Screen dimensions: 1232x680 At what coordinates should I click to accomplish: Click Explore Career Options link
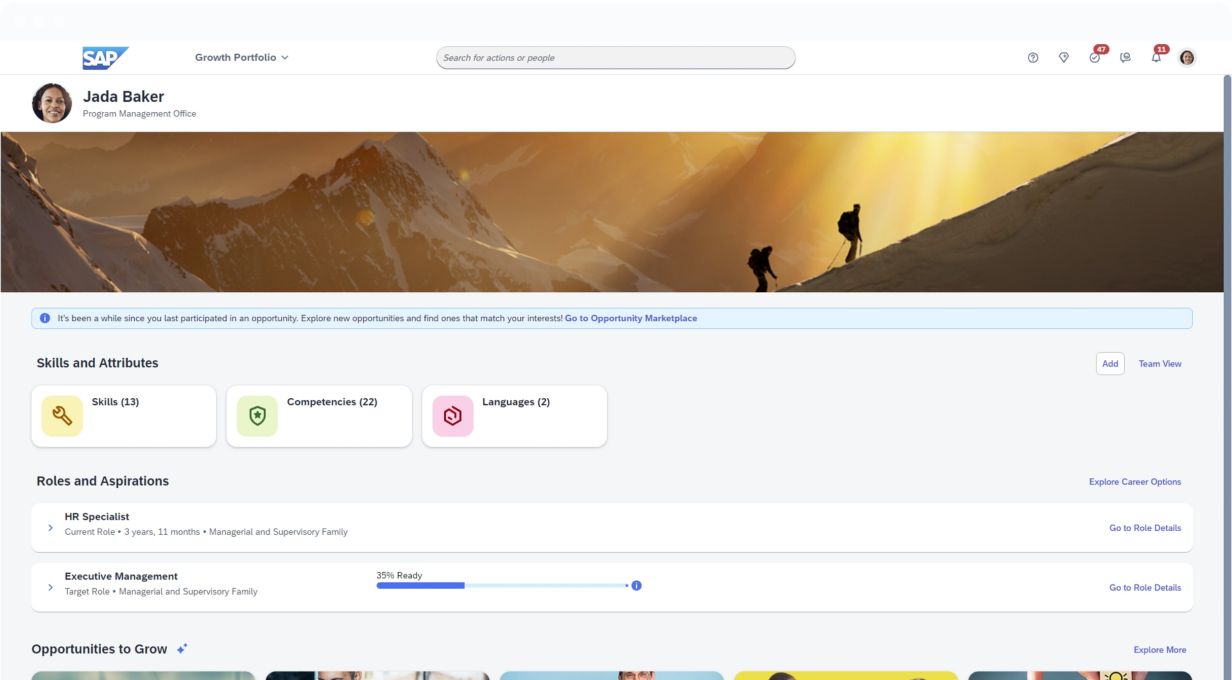coord(1134,482)
